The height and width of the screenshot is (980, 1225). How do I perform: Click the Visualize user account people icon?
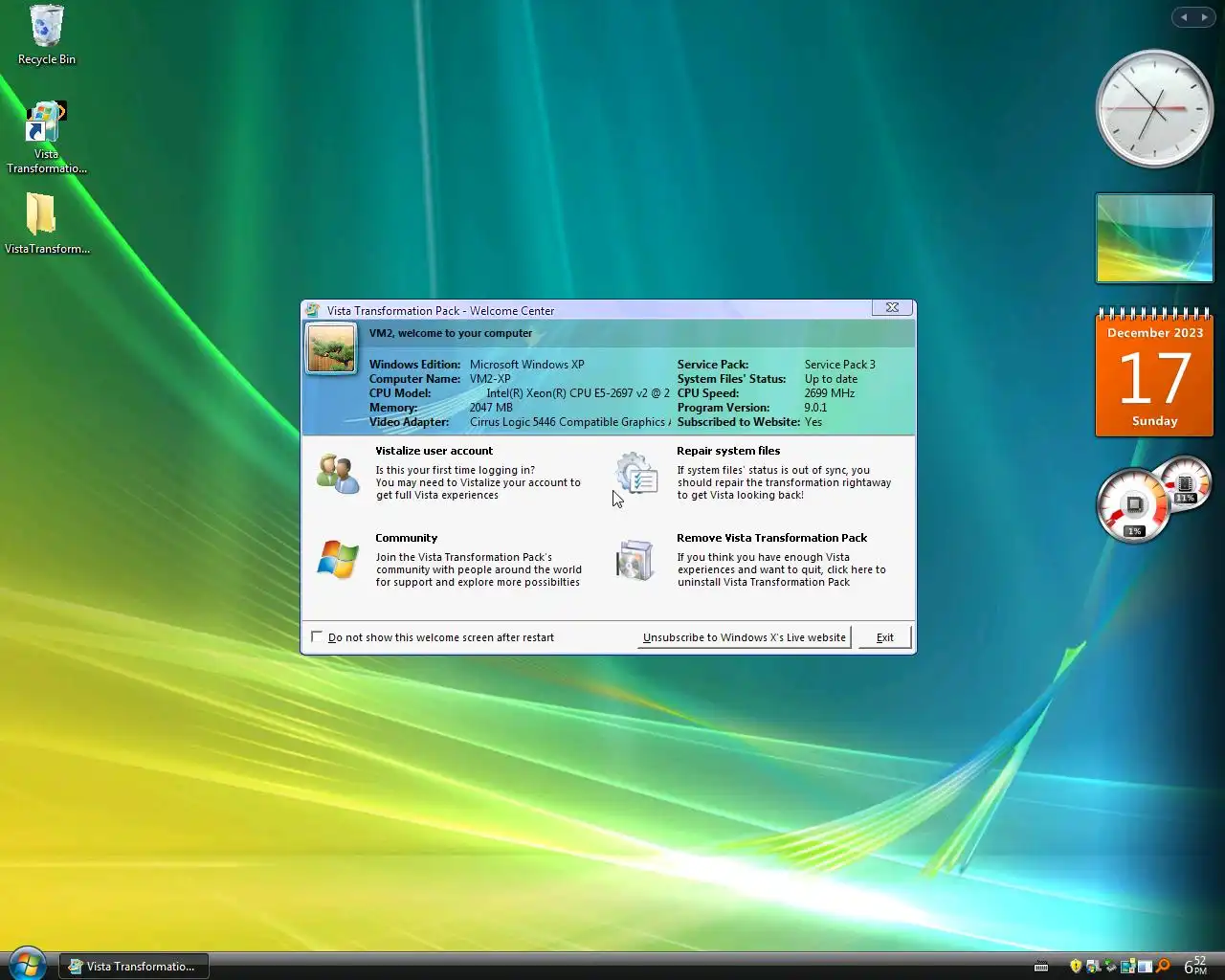pos(338,474)
